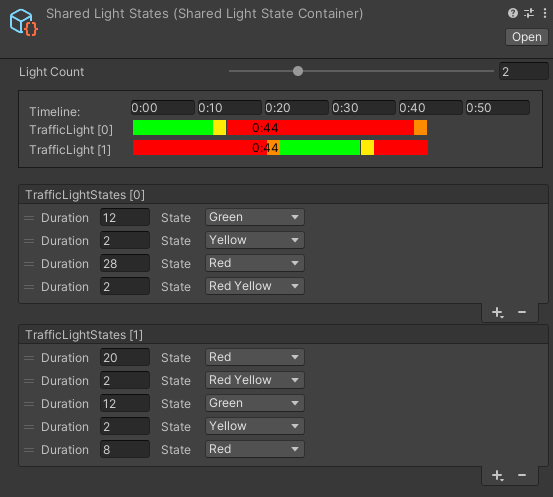Click the orange end segment of TrafficLight [0]
The height and width of the screenshot is (497, 553).
coord(420,127)
